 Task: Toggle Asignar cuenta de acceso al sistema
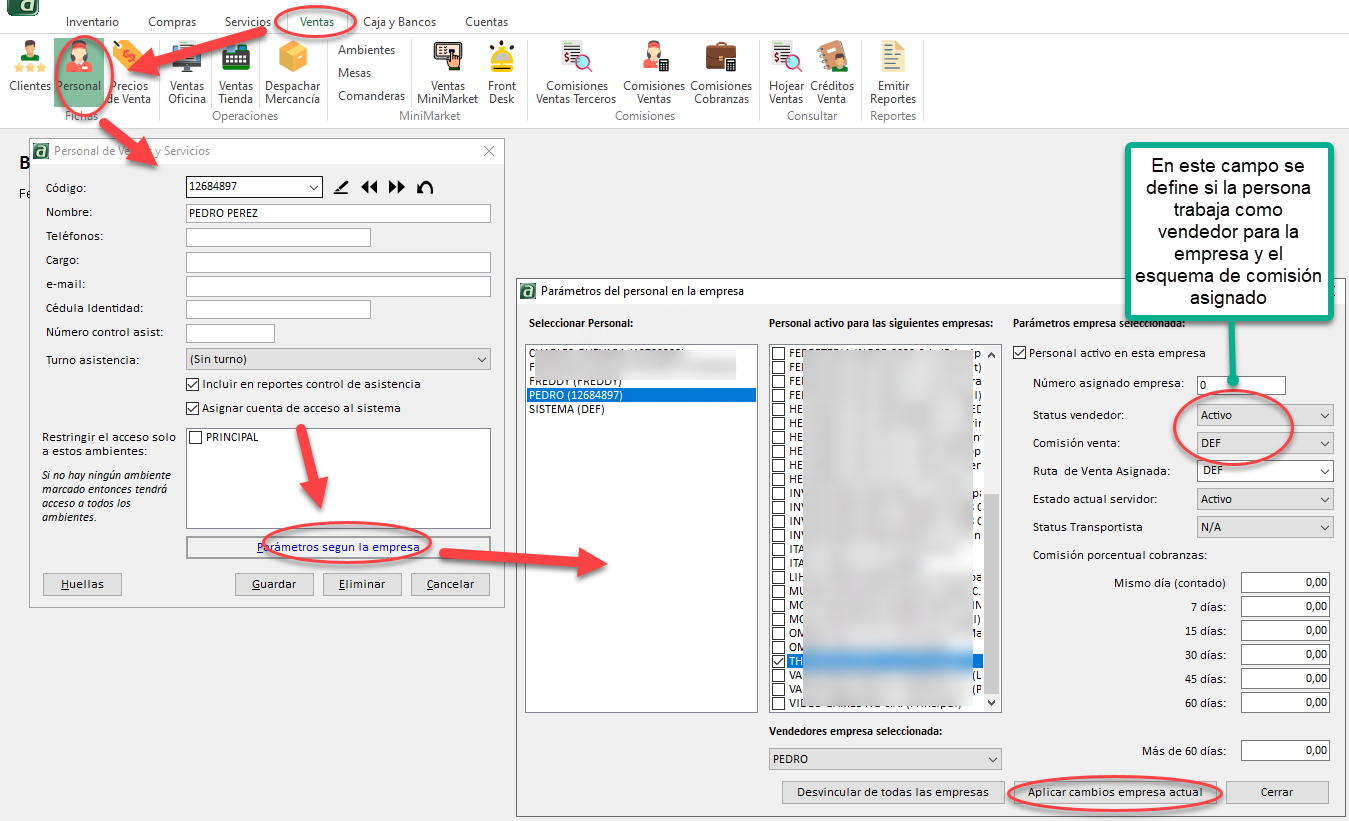(193, 408)
